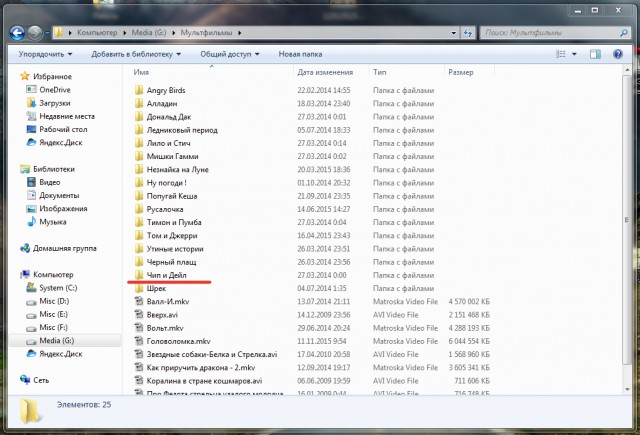Image resolution: width=640 pixels, height=435 pixels.
Task: Click the Алладин folder icon
Action: coord(139,103)
